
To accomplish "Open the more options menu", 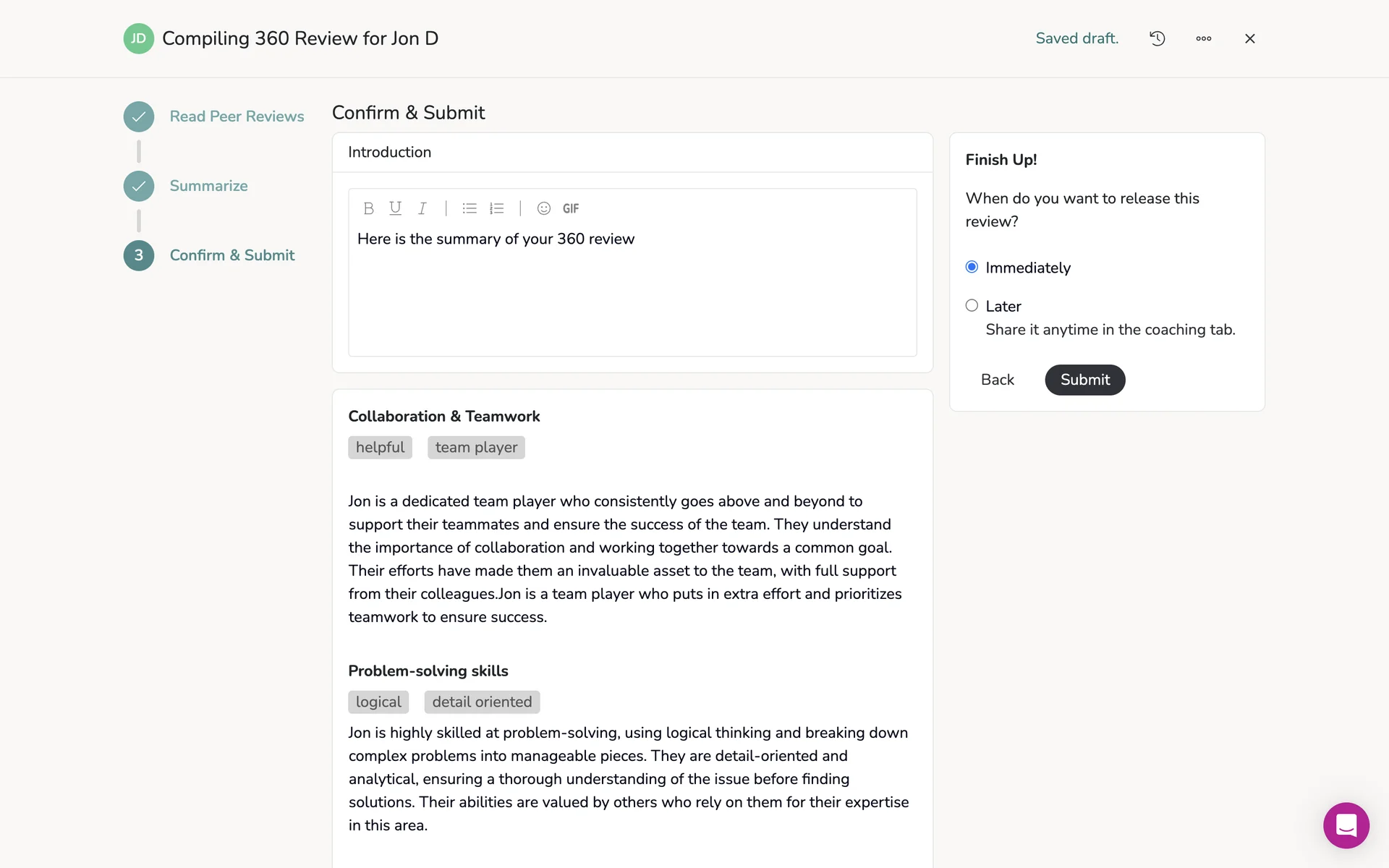I will 1204,38.
